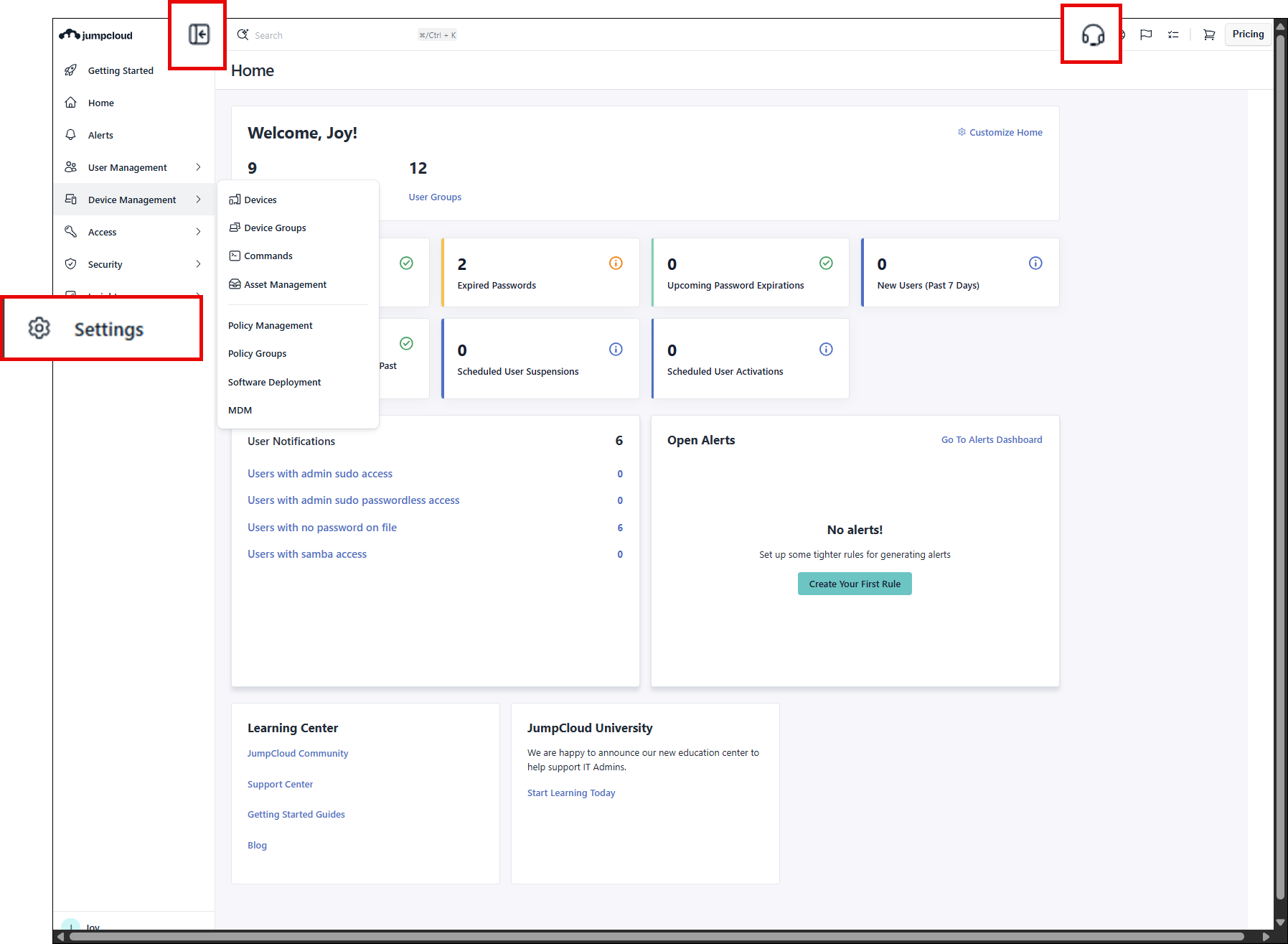The image size is (1288, 944).
Task: Select Devices from the flyout menu
Action: click(x=260, y=200)
